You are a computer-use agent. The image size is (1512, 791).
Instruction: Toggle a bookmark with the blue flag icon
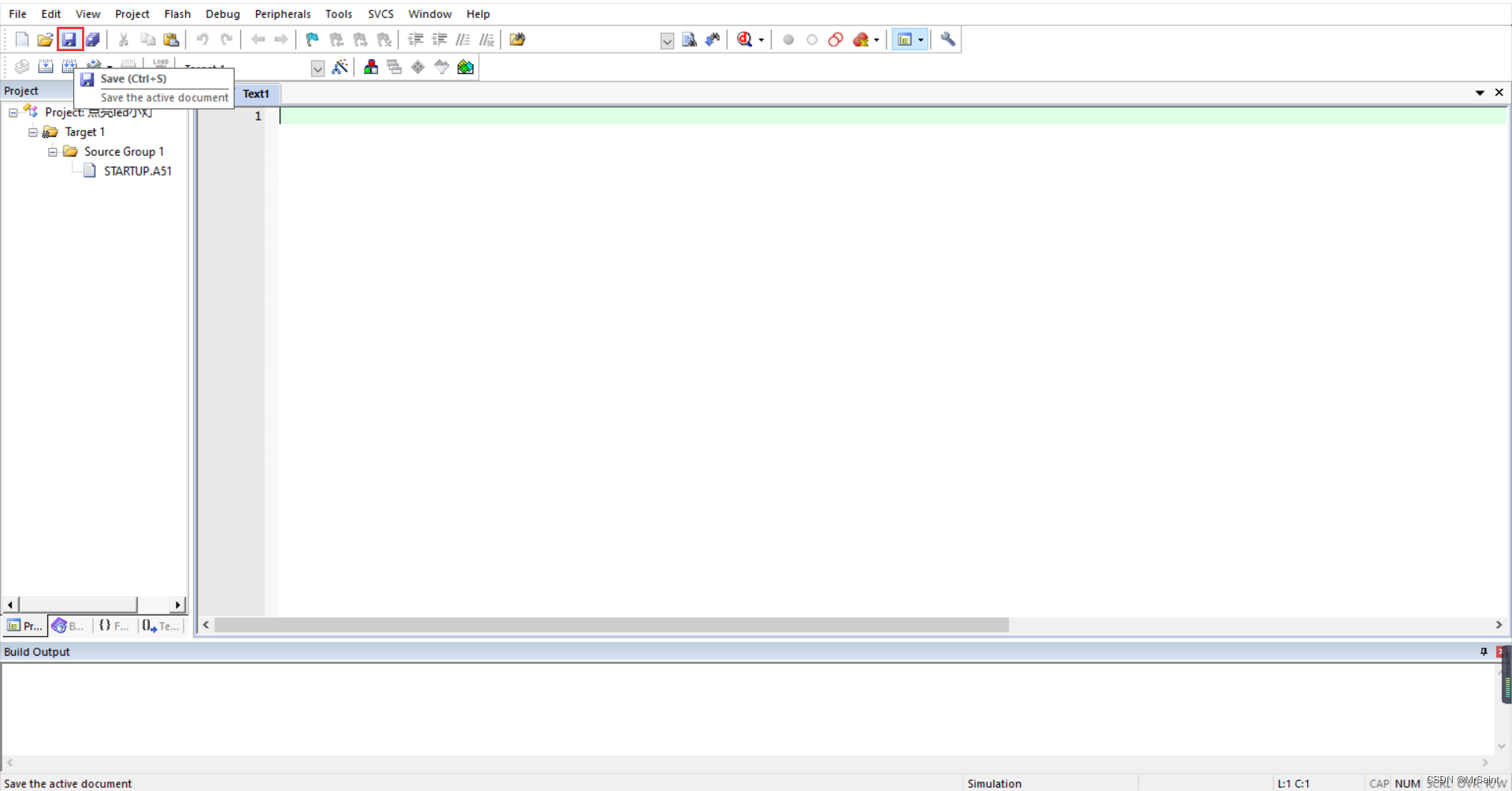pos(313,39)
